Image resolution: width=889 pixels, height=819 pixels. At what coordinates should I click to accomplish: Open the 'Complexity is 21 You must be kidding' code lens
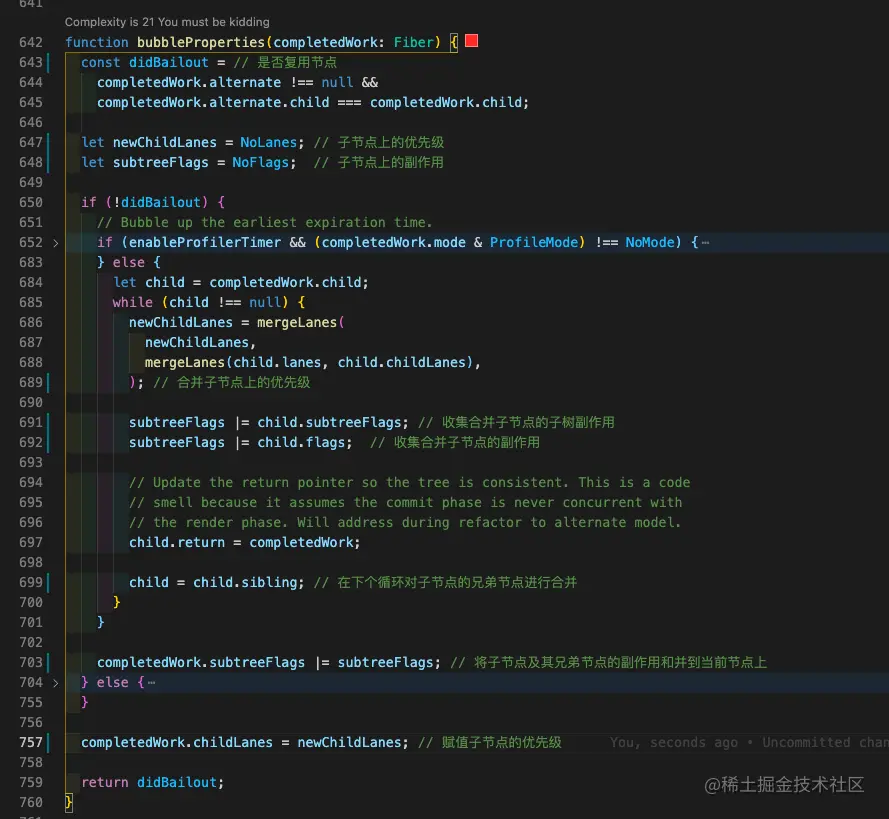coord(167,22)
